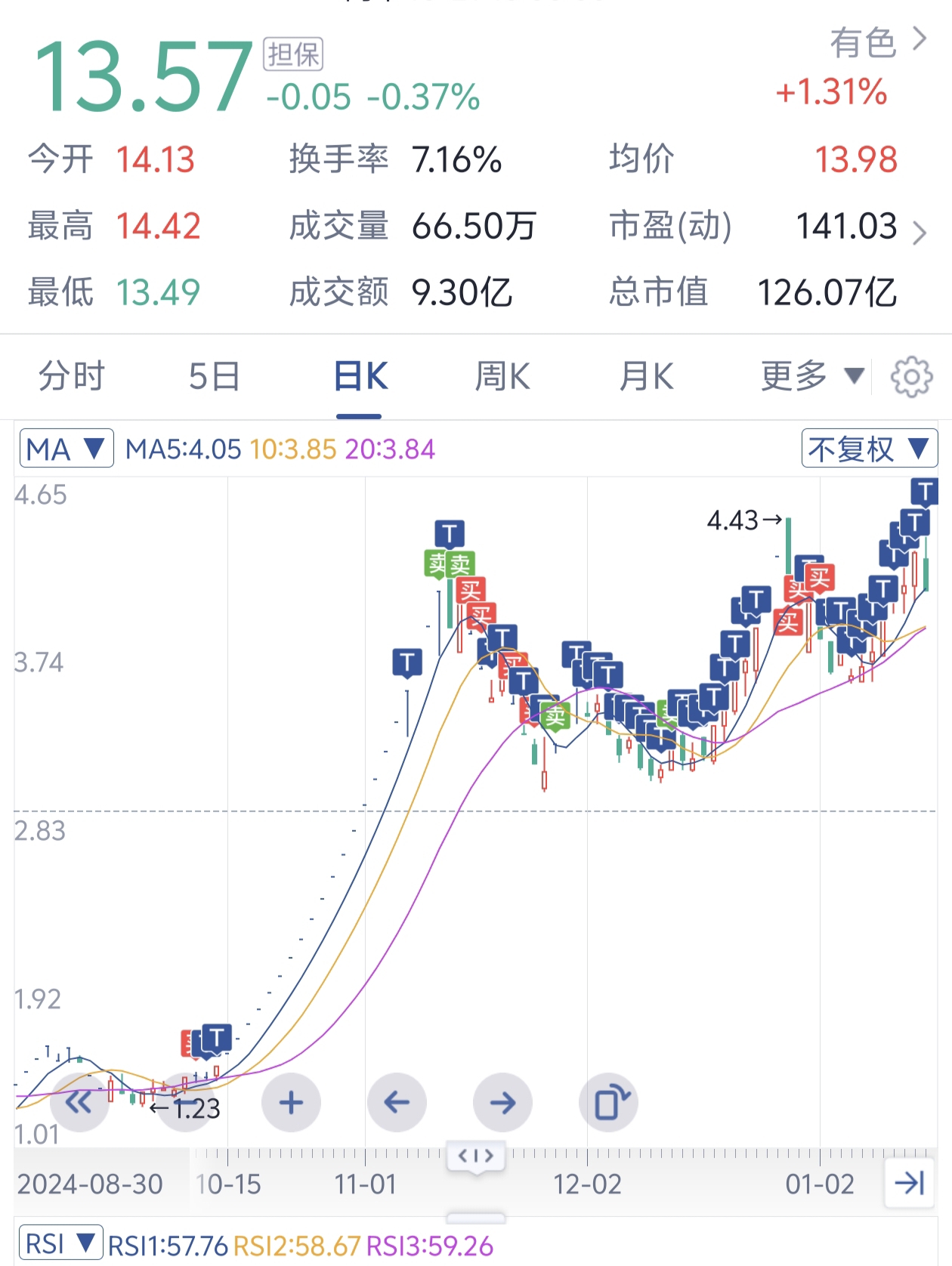Switch to 月K tab
Viewport: 952px width, 1266px height.
(646, 375)
